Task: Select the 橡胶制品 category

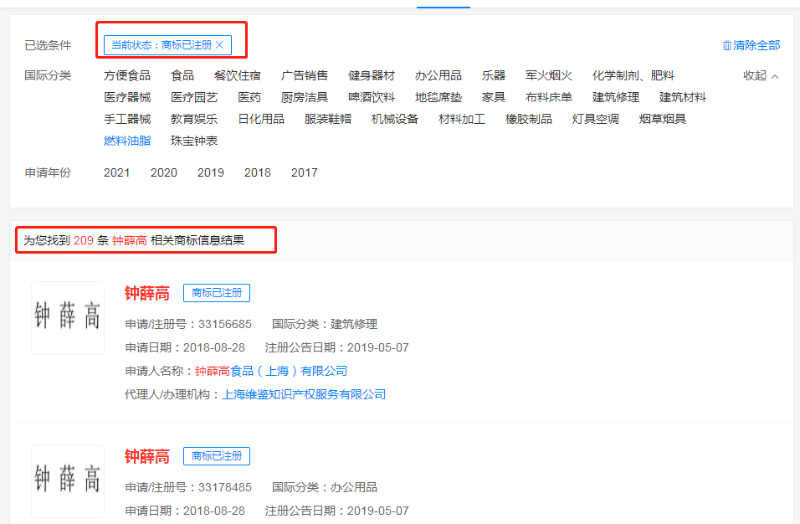Action: point(529,119)
